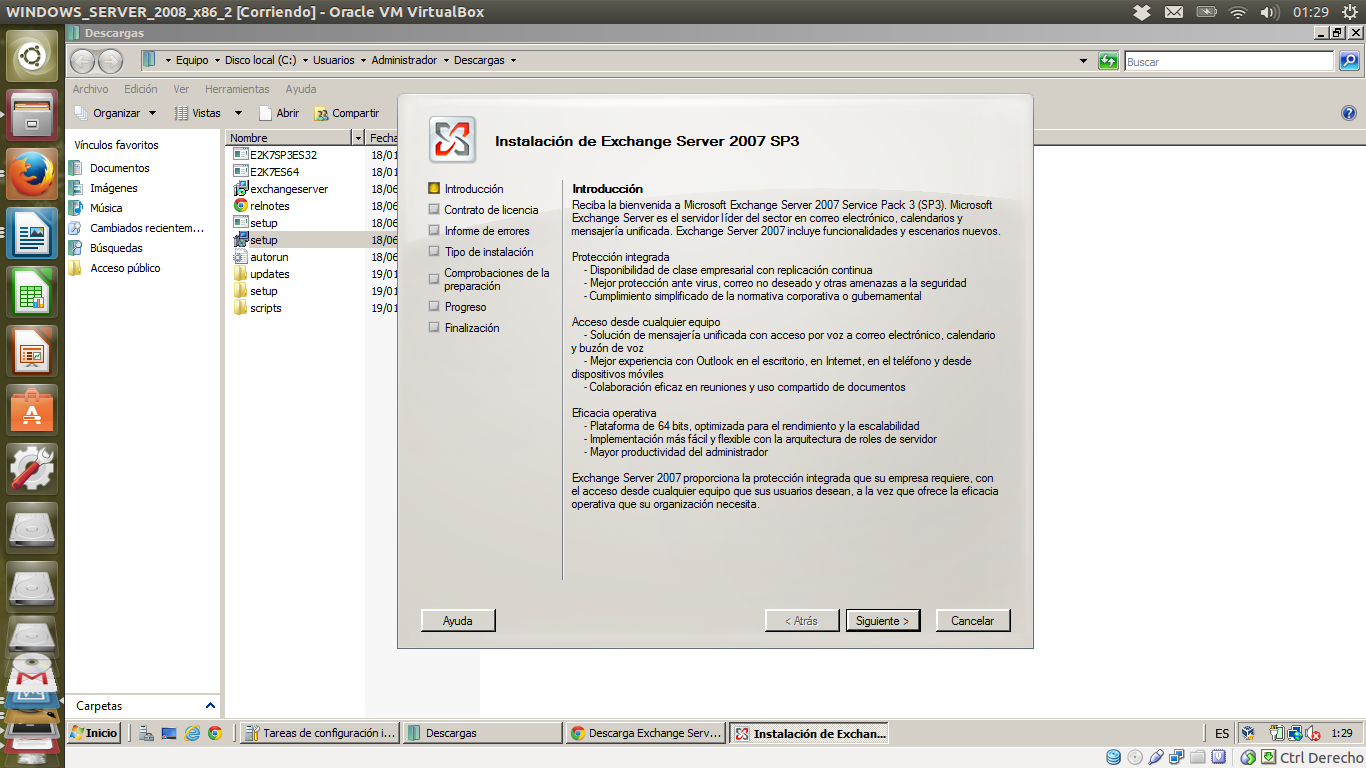This screenshot has height=768, width=1366.
Task: Open the relnotes Chrome file
Action: 269,206
